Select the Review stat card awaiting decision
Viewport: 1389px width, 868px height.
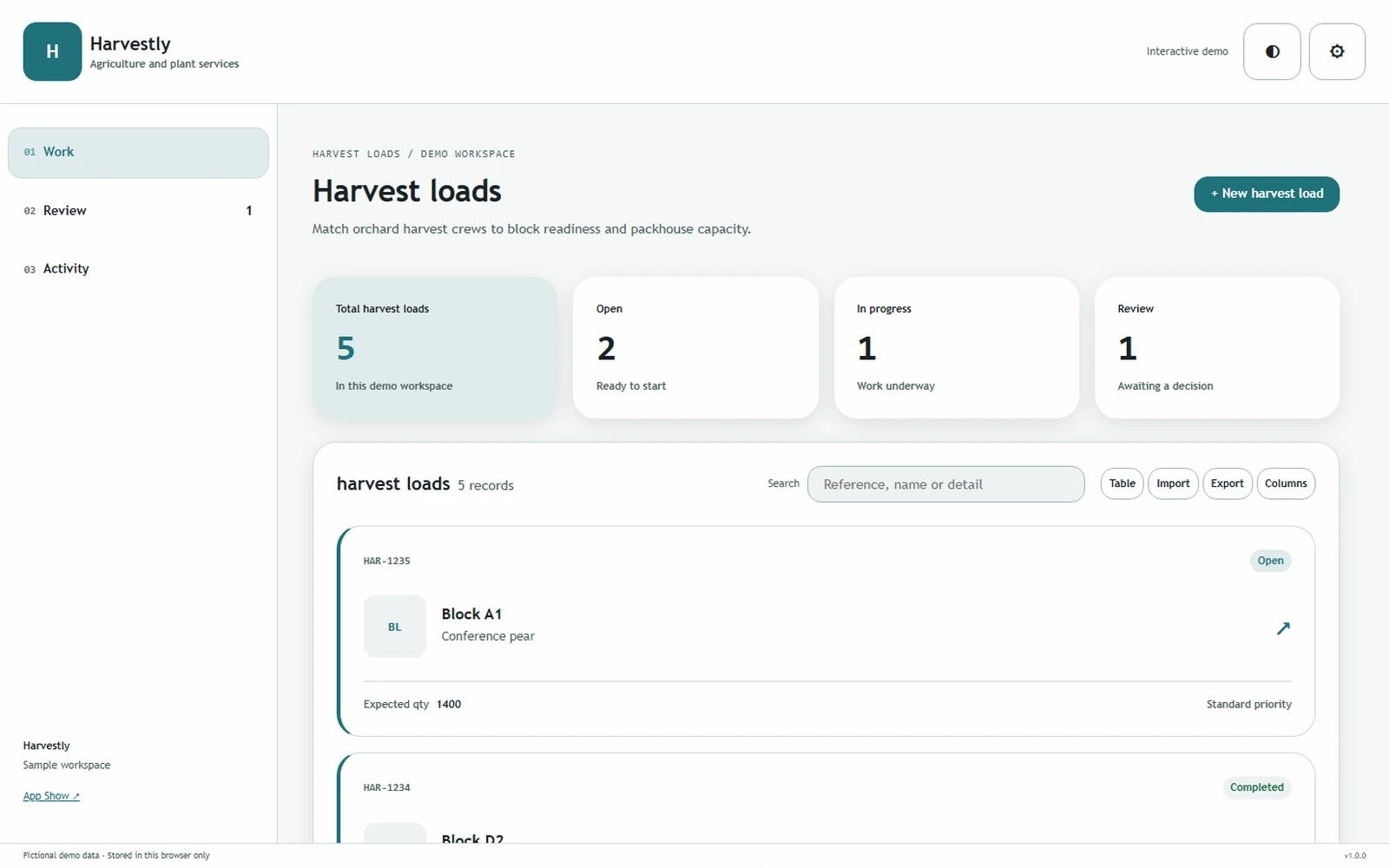tap(1217, 347)
